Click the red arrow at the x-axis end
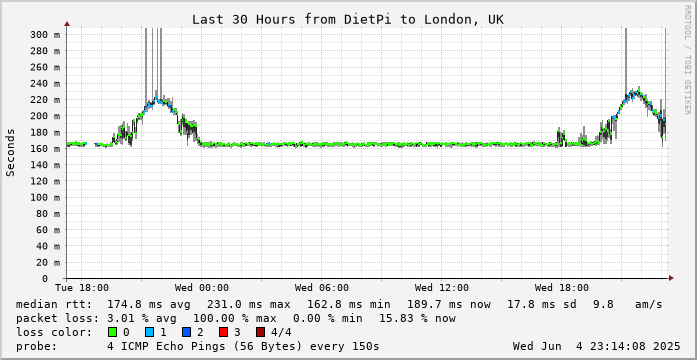This screenshot has width=697, height=360. pyautogui.click(x=671, y=278)
